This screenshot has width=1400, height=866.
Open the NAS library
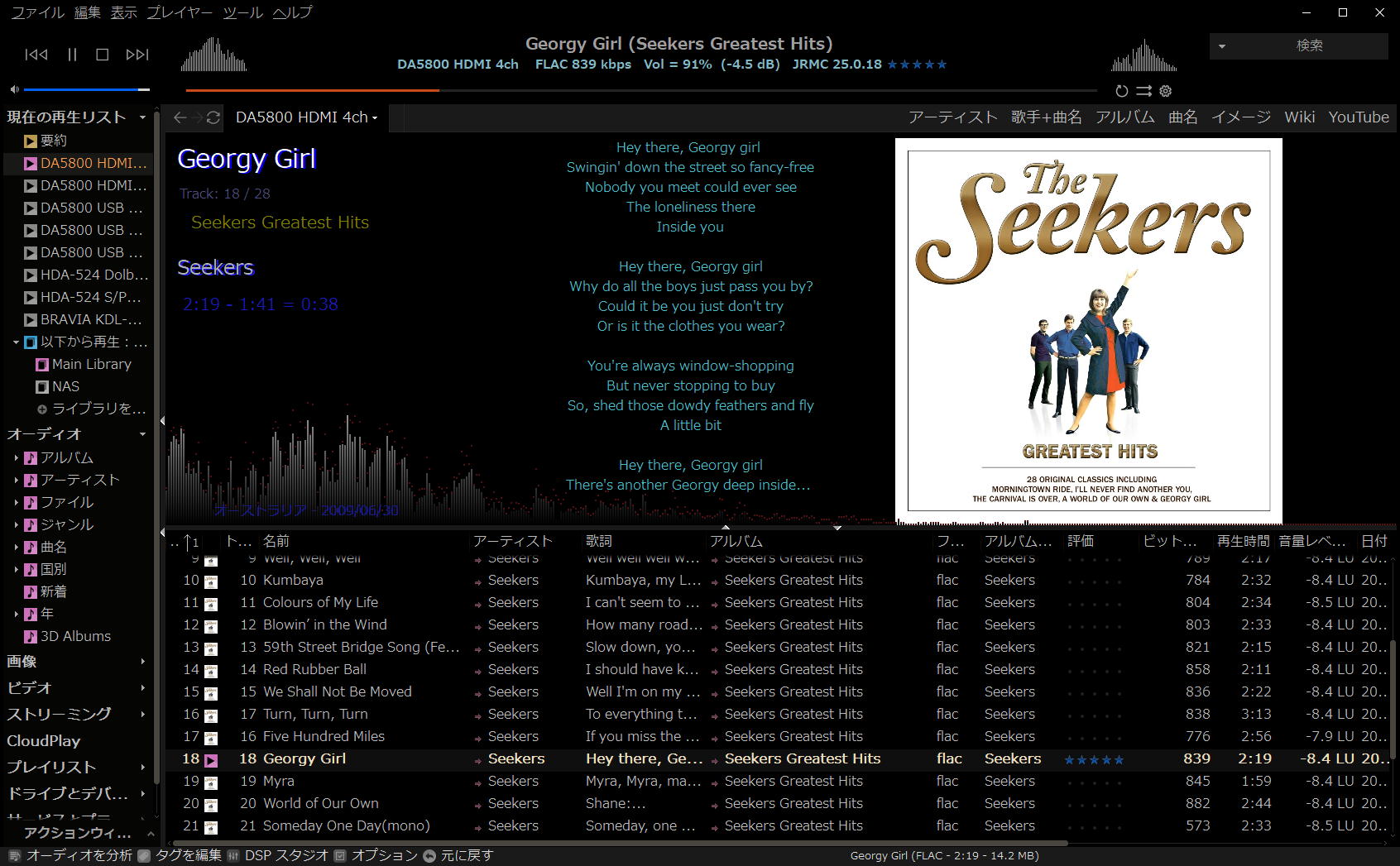point(57,386)
